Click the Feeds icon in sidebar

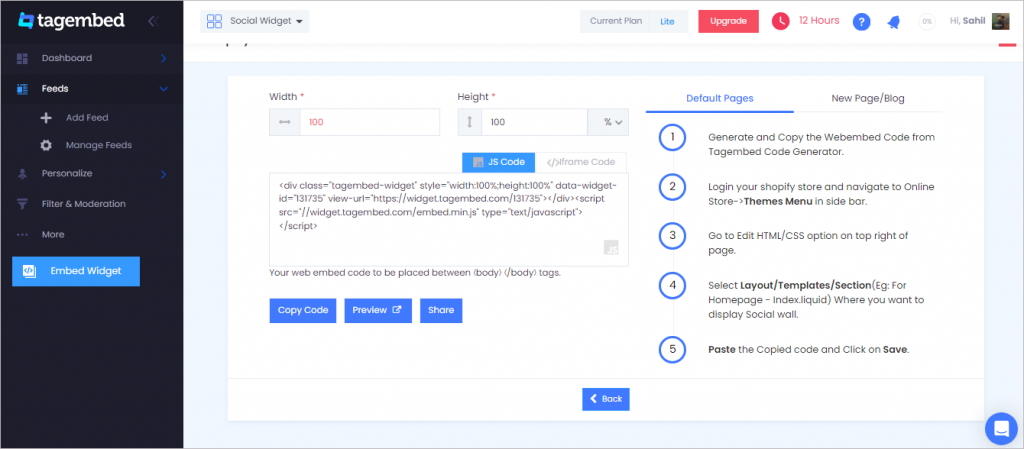(x=22, y=89)
